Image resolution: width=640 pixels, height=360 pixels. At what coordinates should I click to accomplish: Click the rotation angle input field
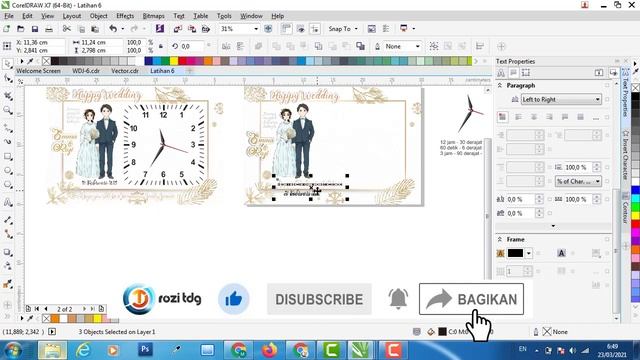pos(191,46)
